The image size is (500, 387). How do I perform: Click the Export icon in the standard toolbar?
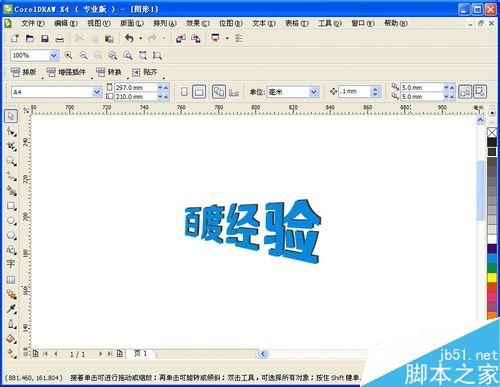(196, 39)
